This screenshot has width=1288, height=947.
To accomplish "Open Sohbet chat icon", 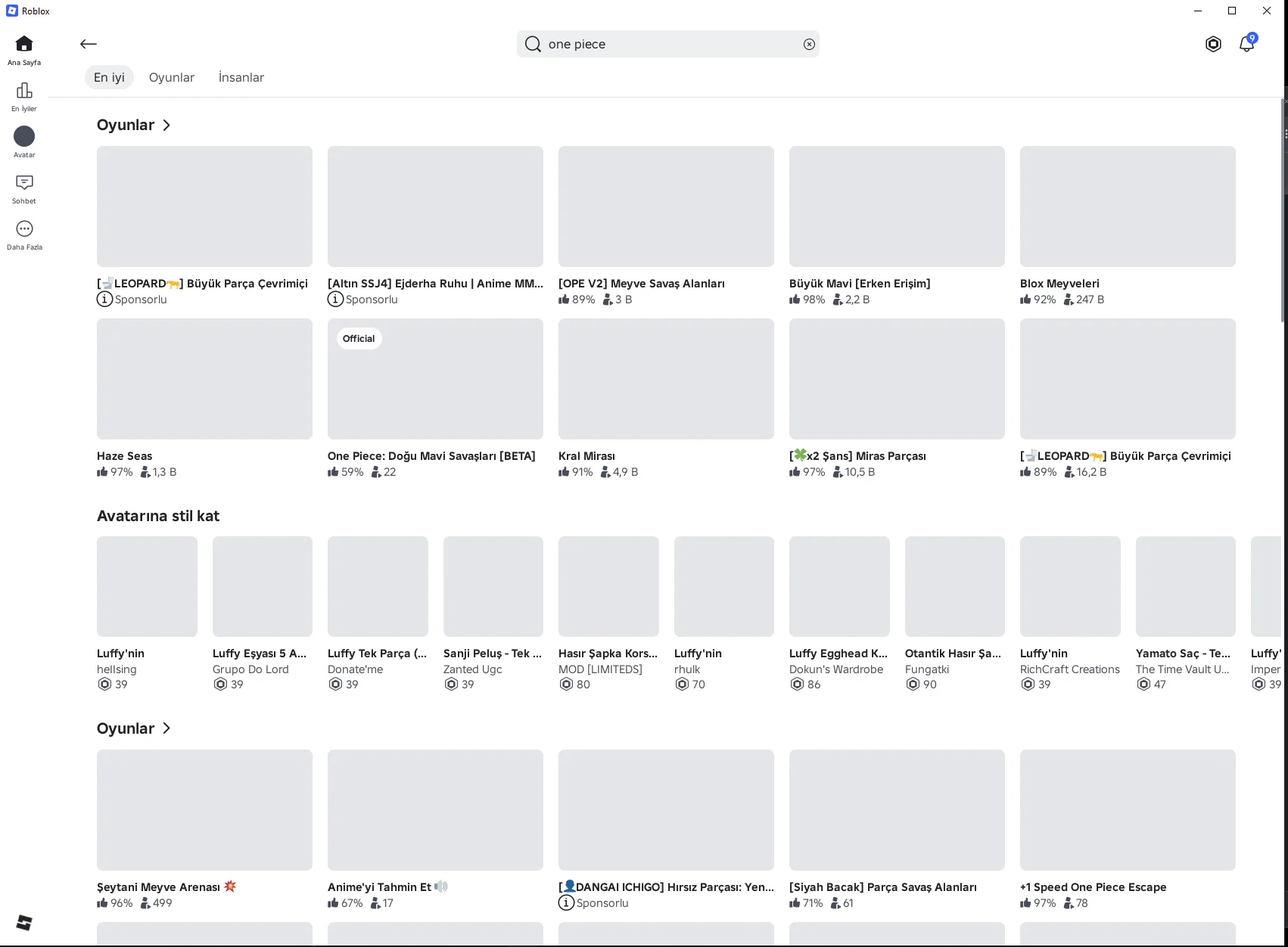I will [x=24, y=182].
